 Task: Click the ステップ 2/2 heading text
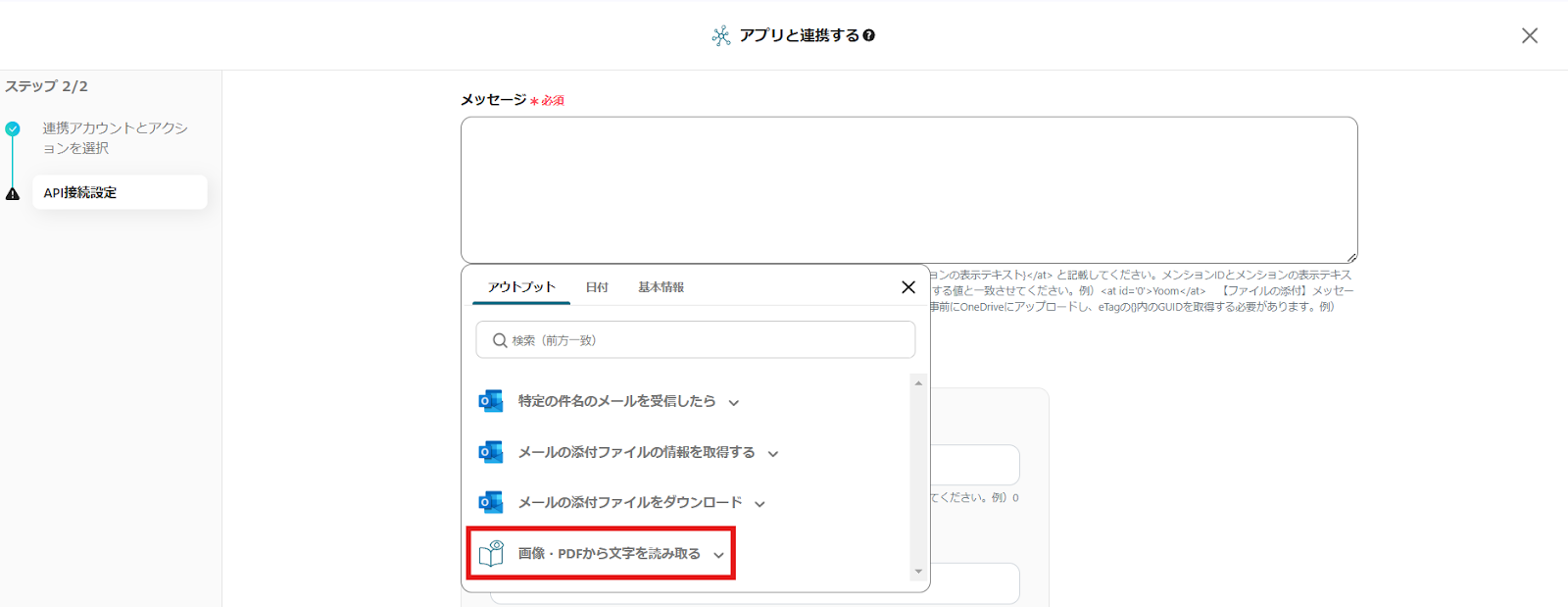tap(46, 86)
